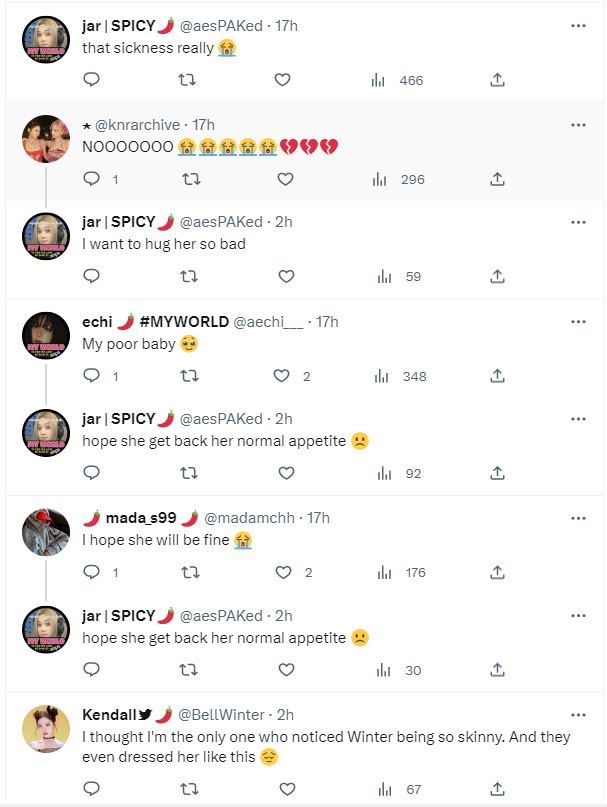This screenshot has width=607, height=807.
Task: Like the 'I hope she will be fine' tweet
Action: (x=293, y=572)
